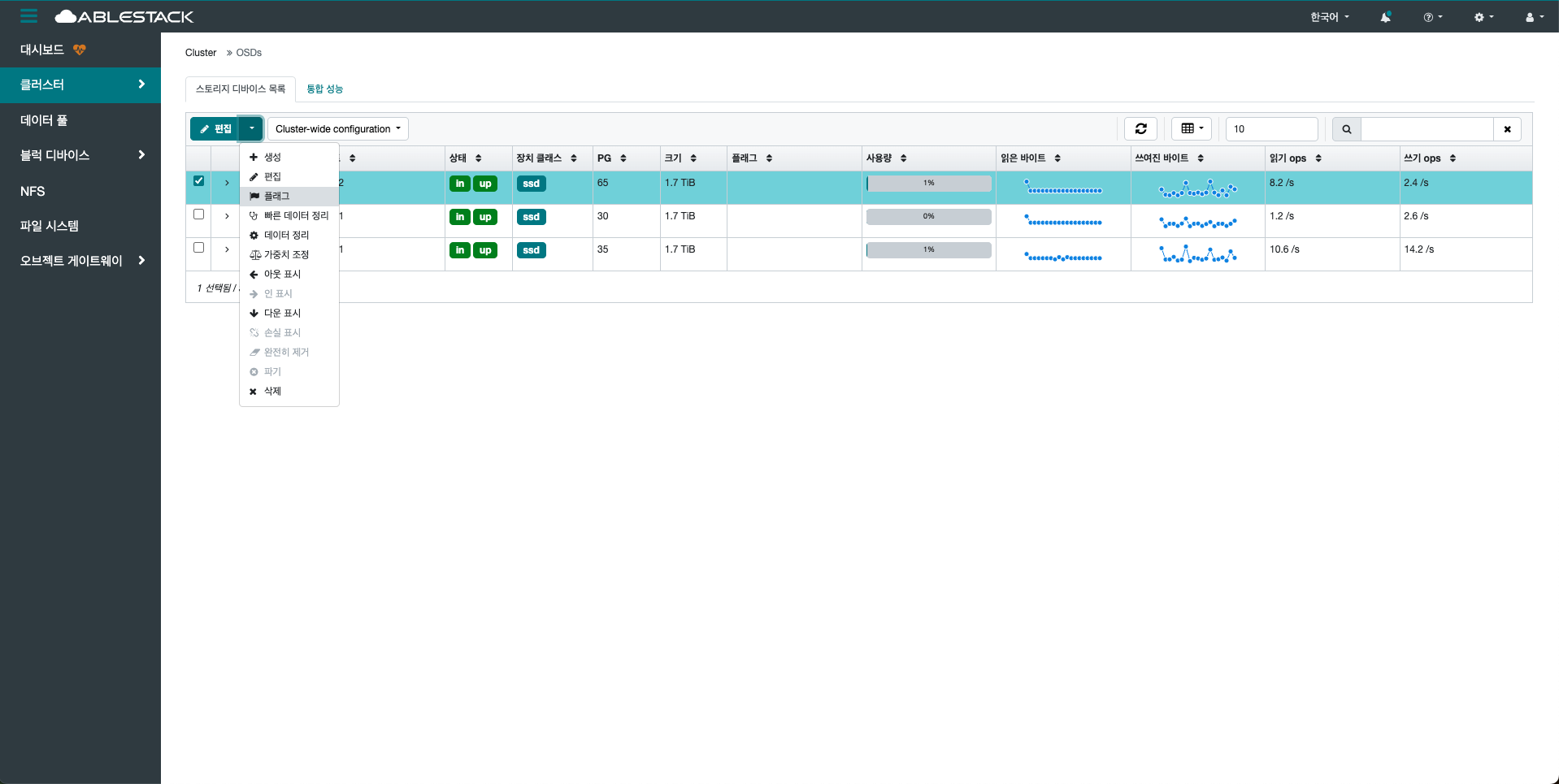This screenshot has width=1559, height=784.
Task: Open Cluster-wide configuration dropdown
Action: [337, 128]
